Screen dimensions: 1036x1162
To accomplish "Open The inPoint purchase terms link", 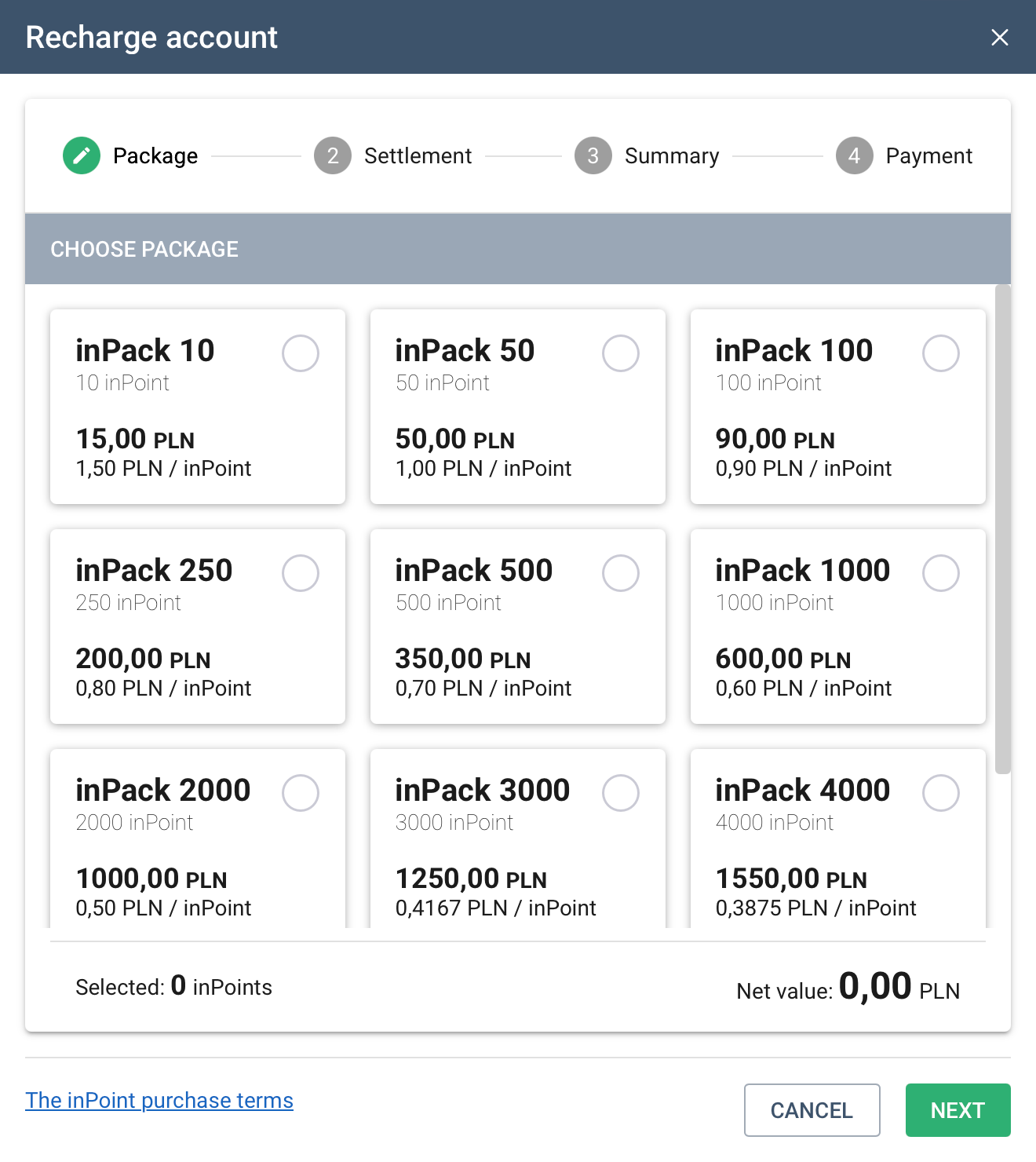I will point(159,1101).
